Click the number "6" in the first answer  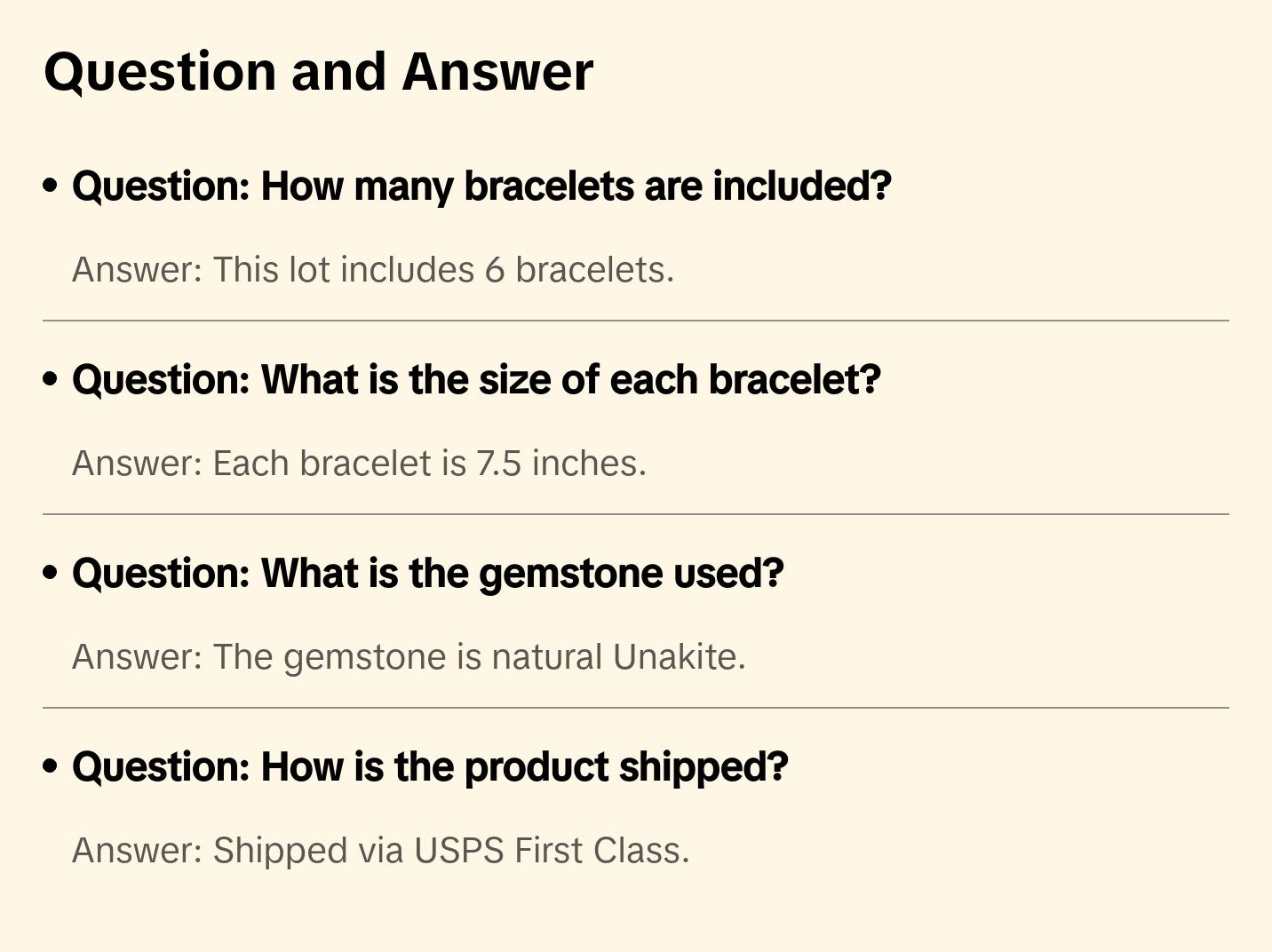(x=495, y=270)
